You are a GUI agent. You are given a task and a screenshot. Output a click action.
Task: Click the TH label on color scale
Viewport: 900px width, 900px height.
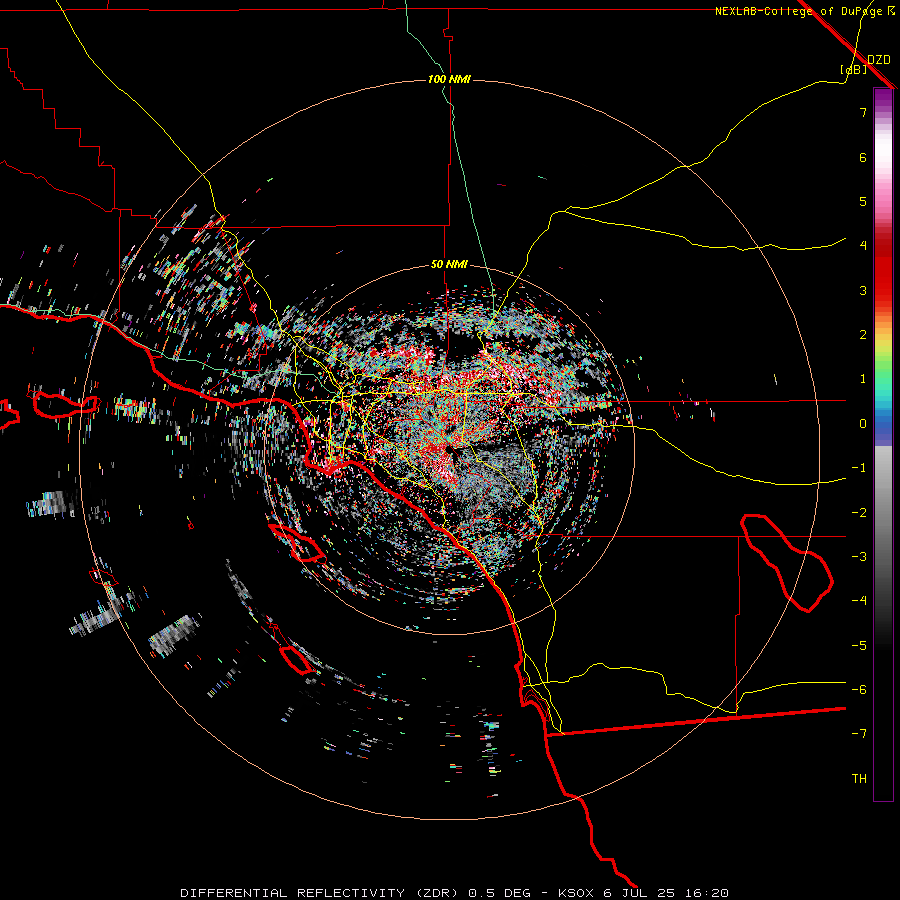click(x=859, y=779)
